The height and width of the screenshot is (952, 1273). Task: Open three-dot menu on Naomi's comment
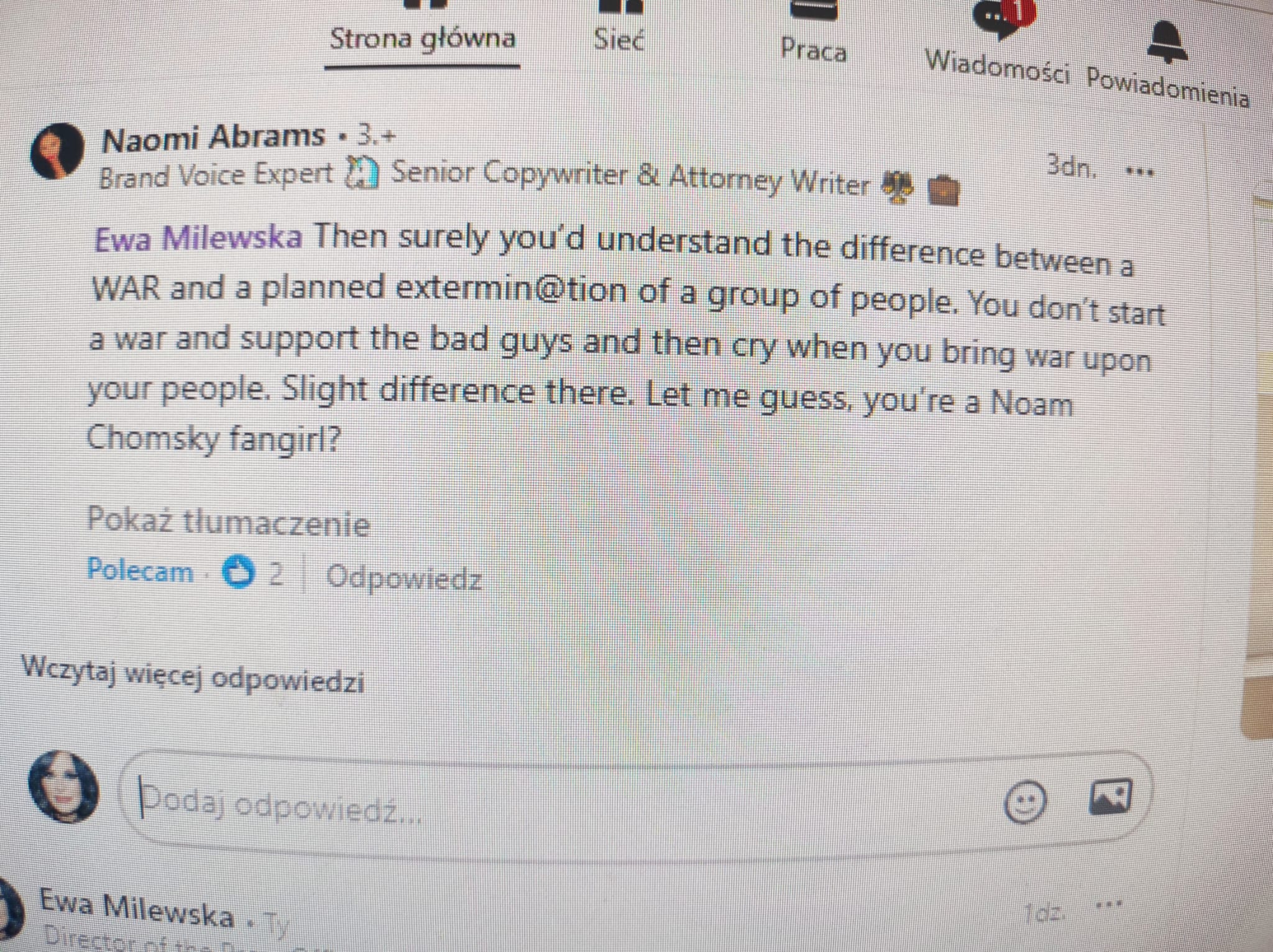1140,172
